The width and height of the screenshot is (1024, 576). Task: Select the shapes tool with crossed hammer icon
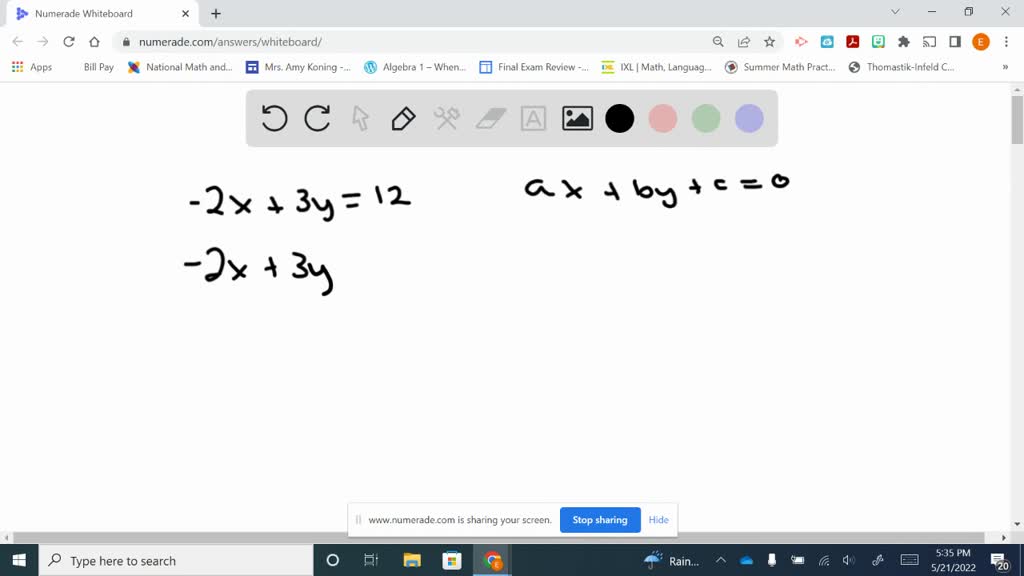[446, 118]
